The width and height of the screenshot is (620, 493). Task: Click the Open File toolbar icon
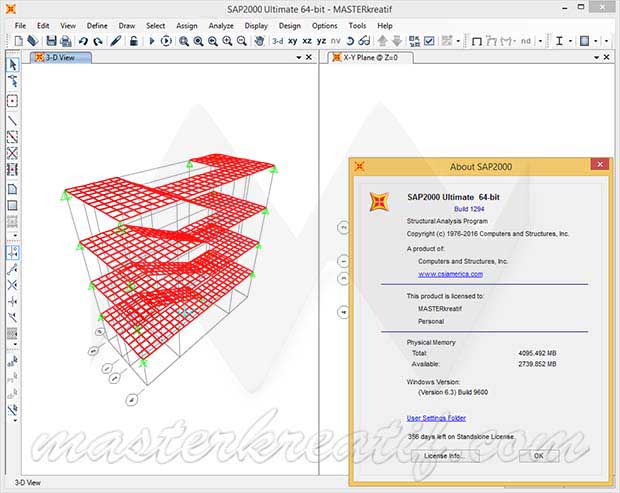coord(32,41)
